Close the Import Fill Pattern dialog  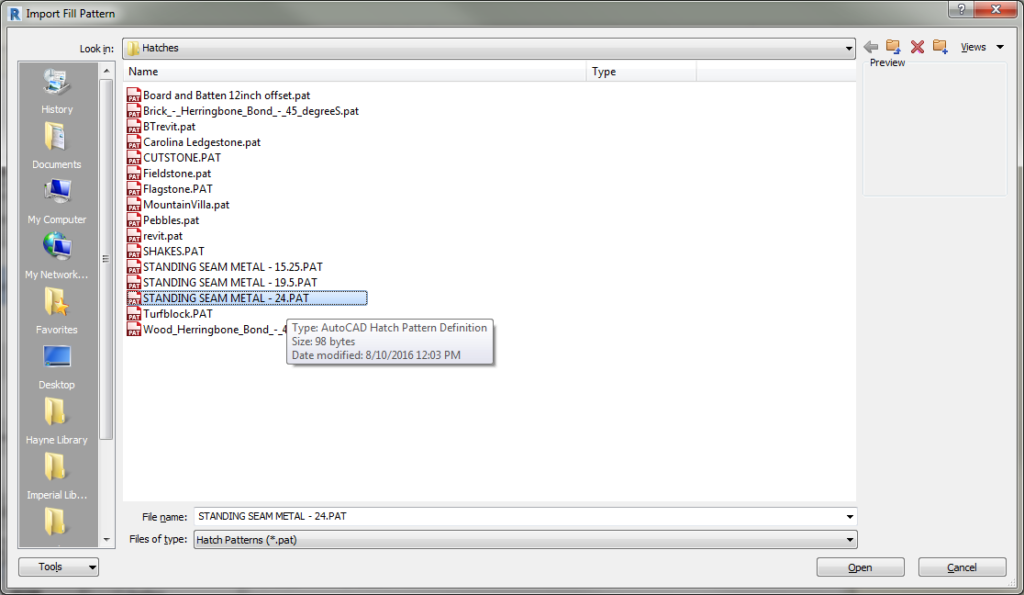pos(995,9)
